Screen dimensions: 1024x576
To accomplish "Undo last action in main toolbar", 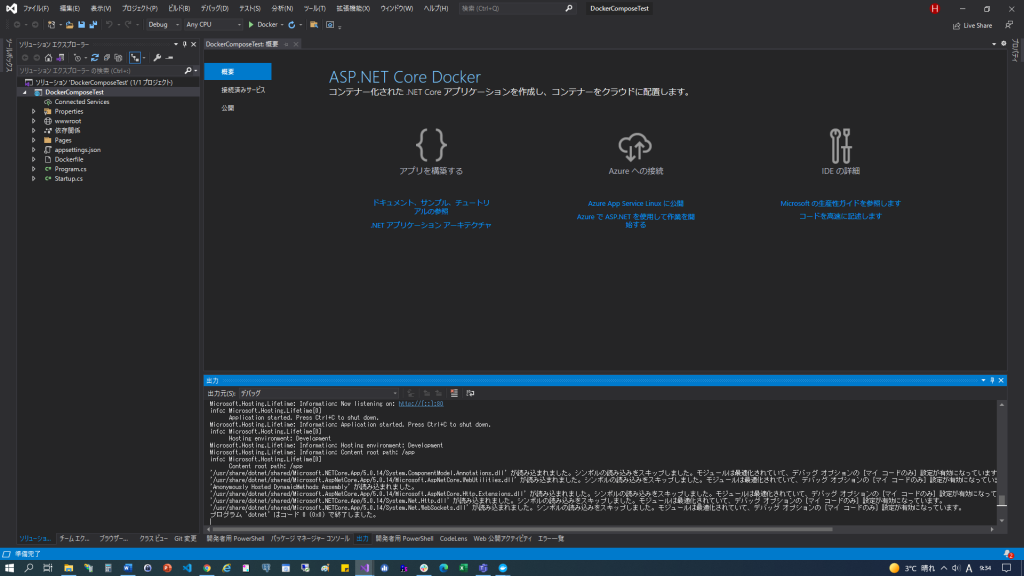I will click(109, 25).
